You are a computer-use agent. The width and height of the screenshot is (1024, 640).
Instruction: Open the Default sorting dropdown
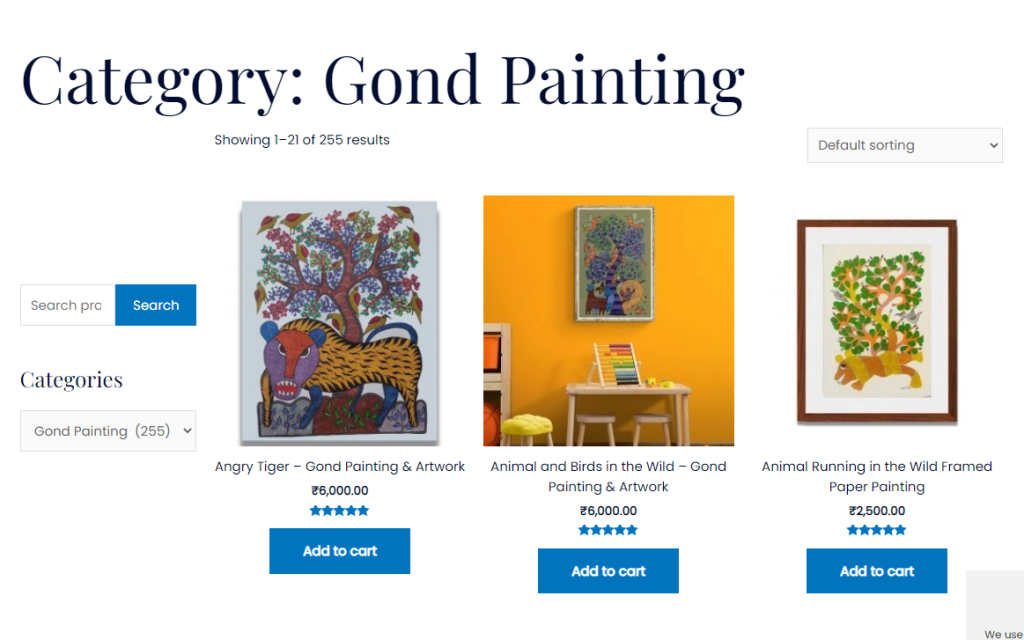tap(904, 145)
